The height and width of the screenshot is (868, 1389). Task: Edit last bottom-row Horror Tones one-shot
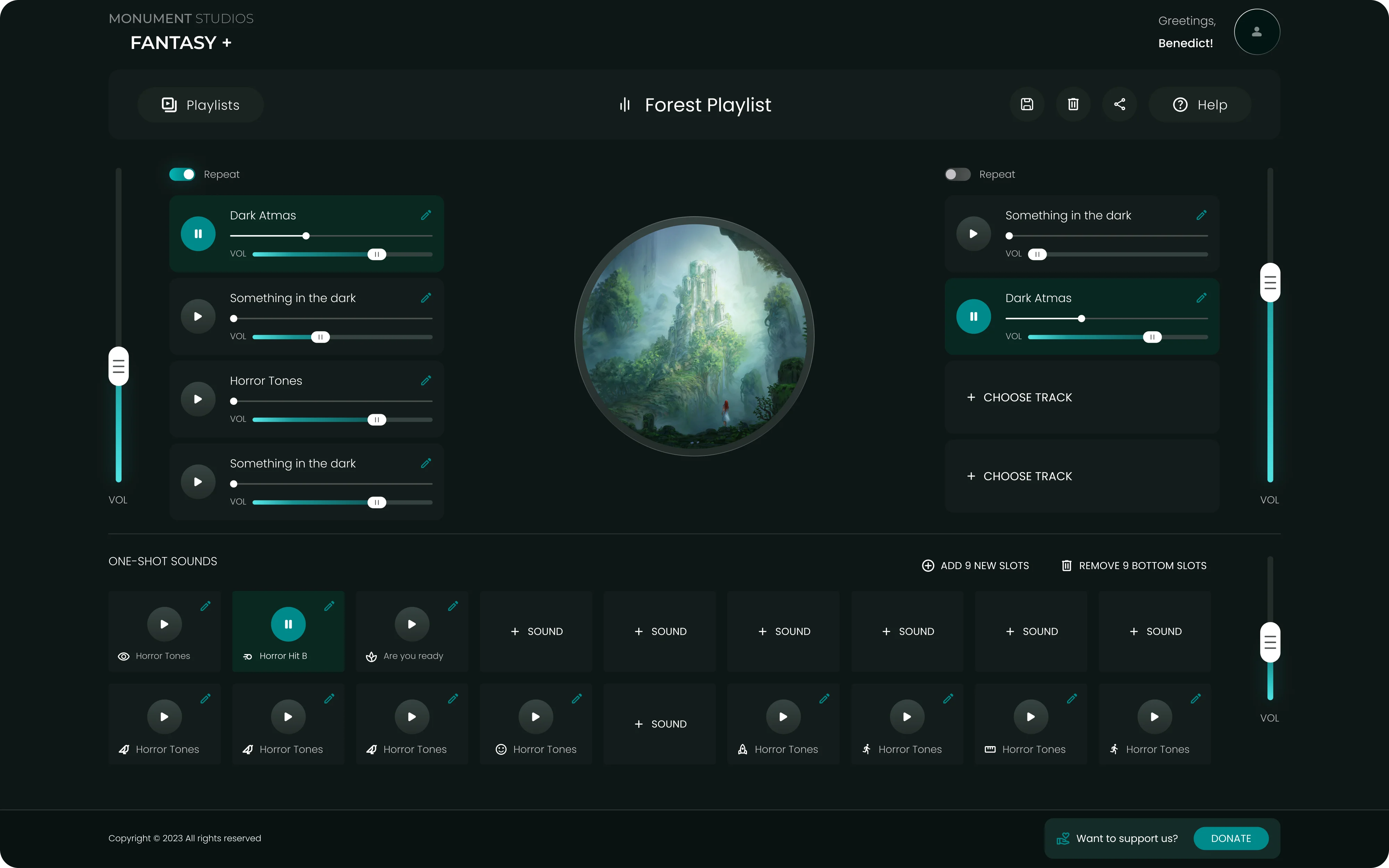coord(1196,699)
